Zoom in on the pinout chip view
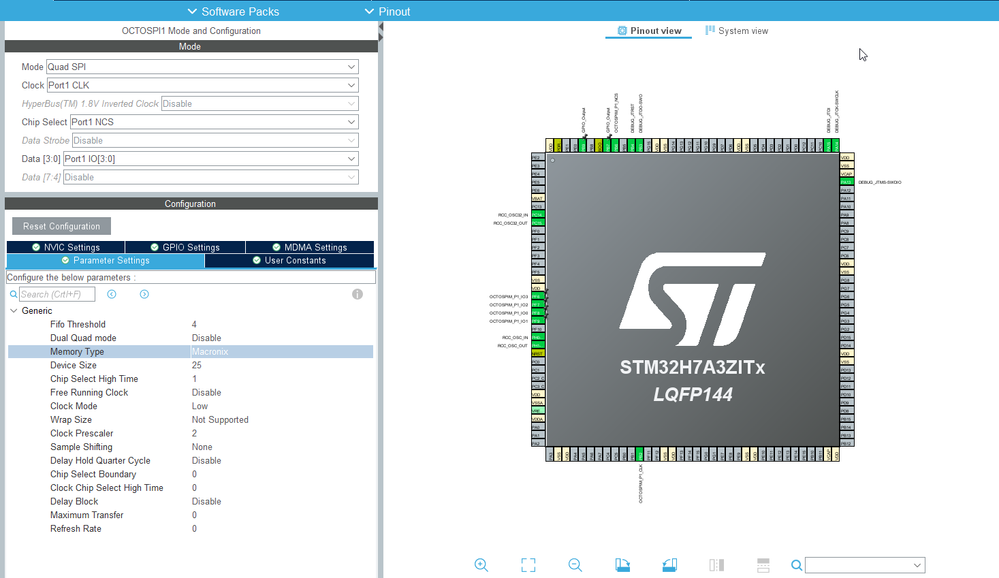The width and height of the screenshot is (999, 578). [x=481, y=565]
